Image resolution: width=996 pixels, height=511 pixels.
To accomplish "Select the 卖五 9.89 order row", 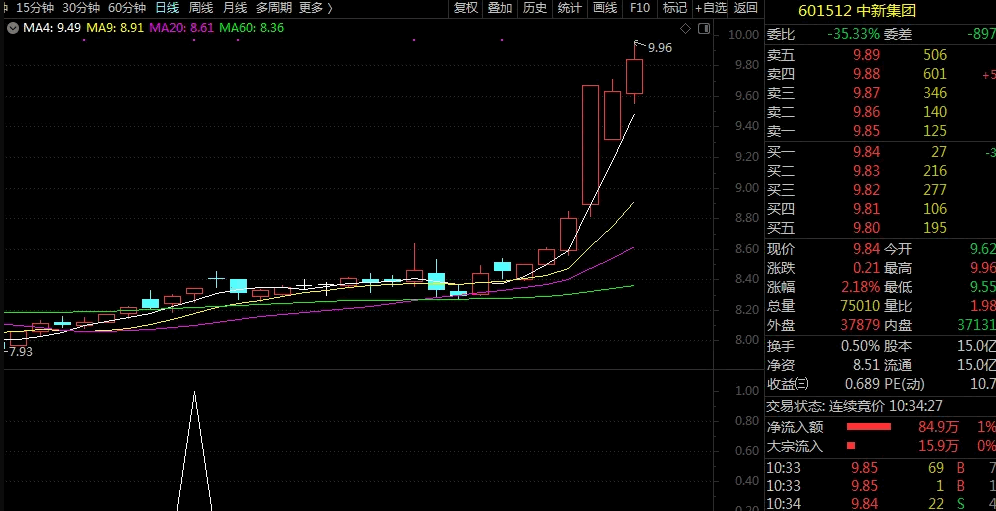I will [880, 55].
